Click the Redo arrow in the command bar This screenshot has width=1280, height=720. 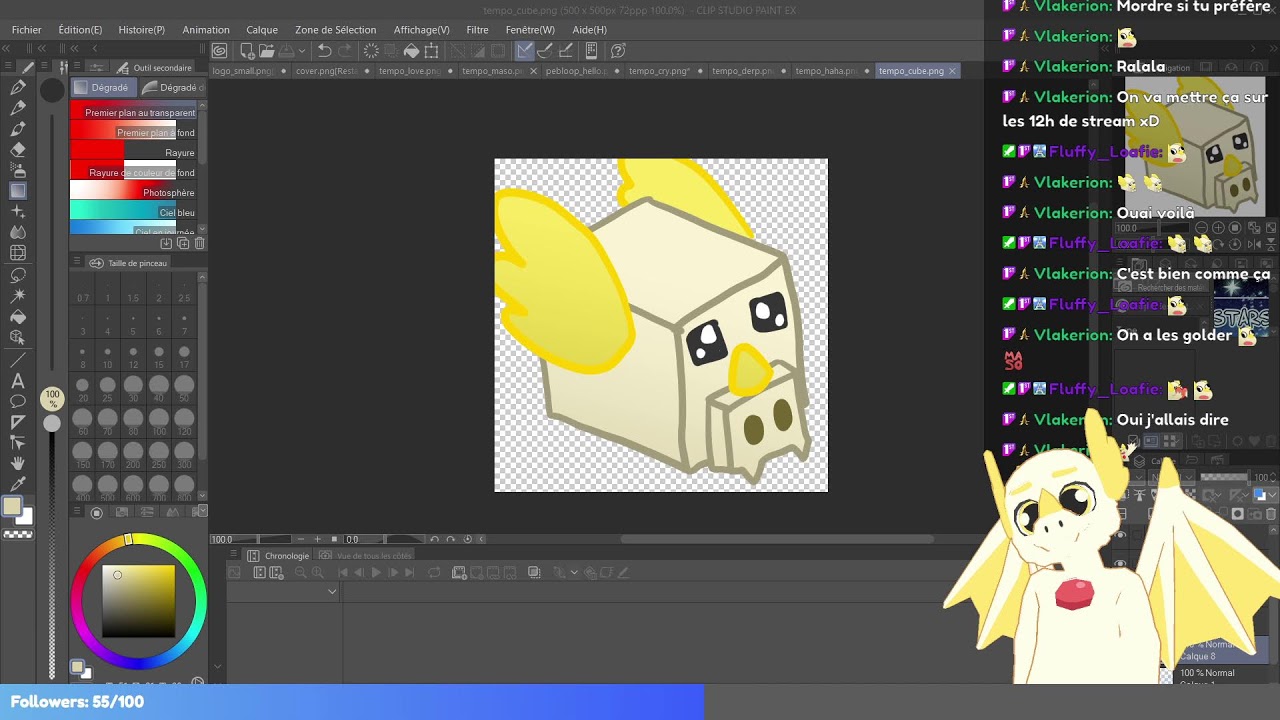pyautogui.click(x=345, y=51)
